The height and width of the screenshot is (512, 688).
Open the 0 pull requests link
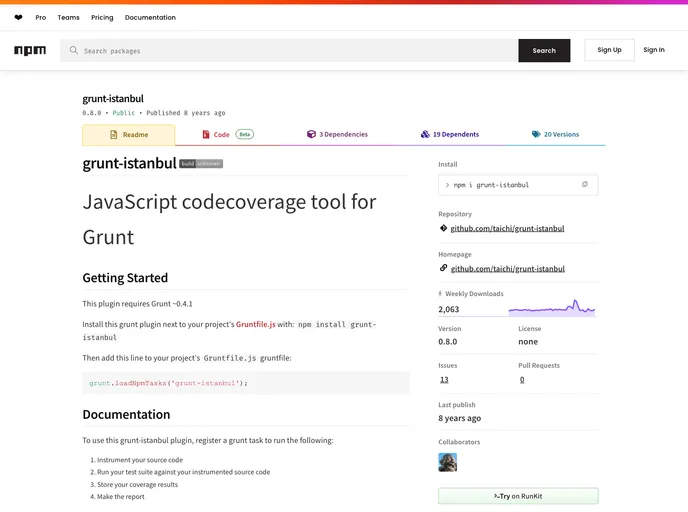522,380
